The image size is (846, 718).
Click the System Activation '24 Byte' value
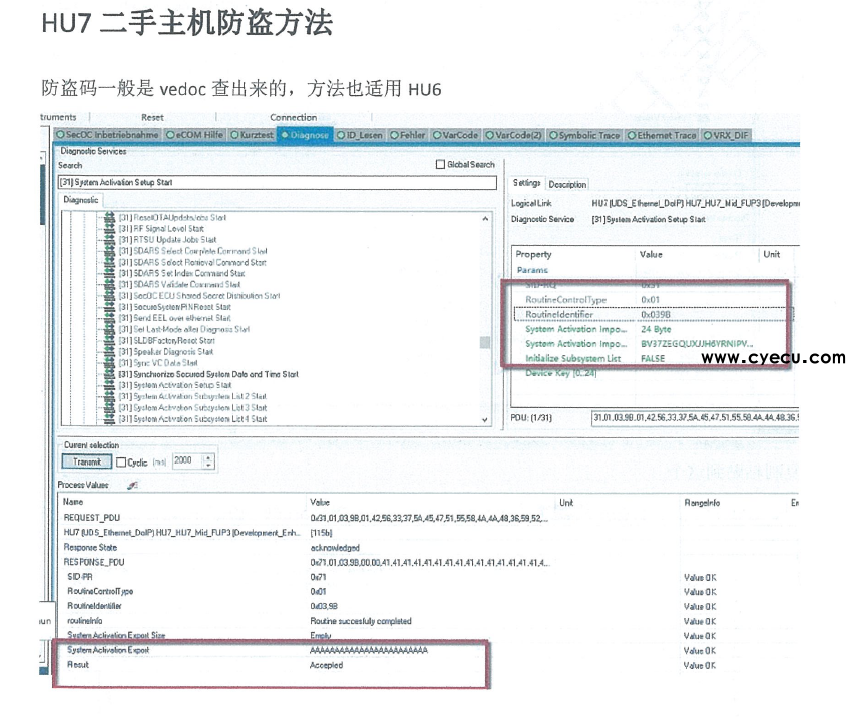[656, 329]
